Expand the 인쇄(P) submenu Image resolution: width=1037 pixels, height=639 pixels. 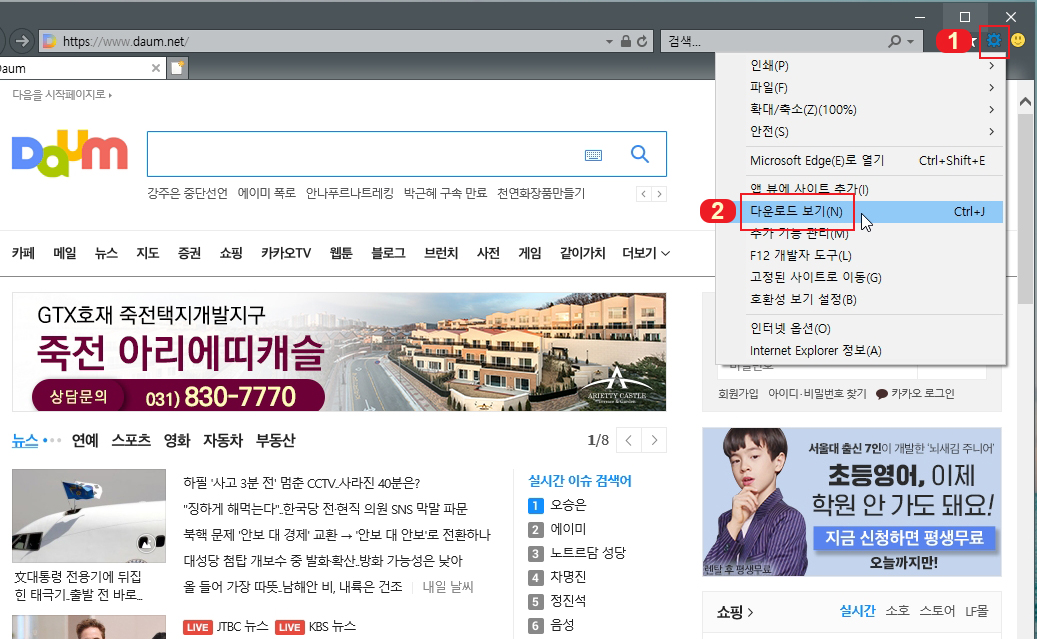[x=860, y=65]
